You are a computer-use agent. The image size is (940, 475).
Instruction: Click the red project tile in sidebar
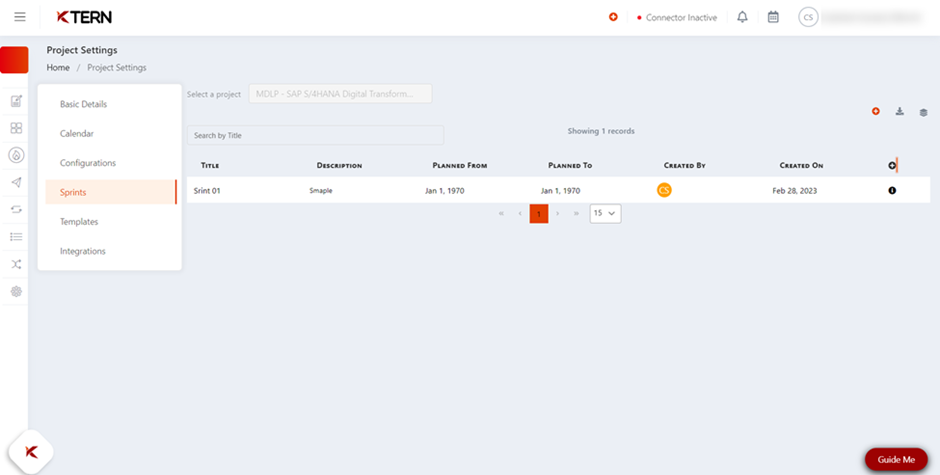(x=14, y=60)
